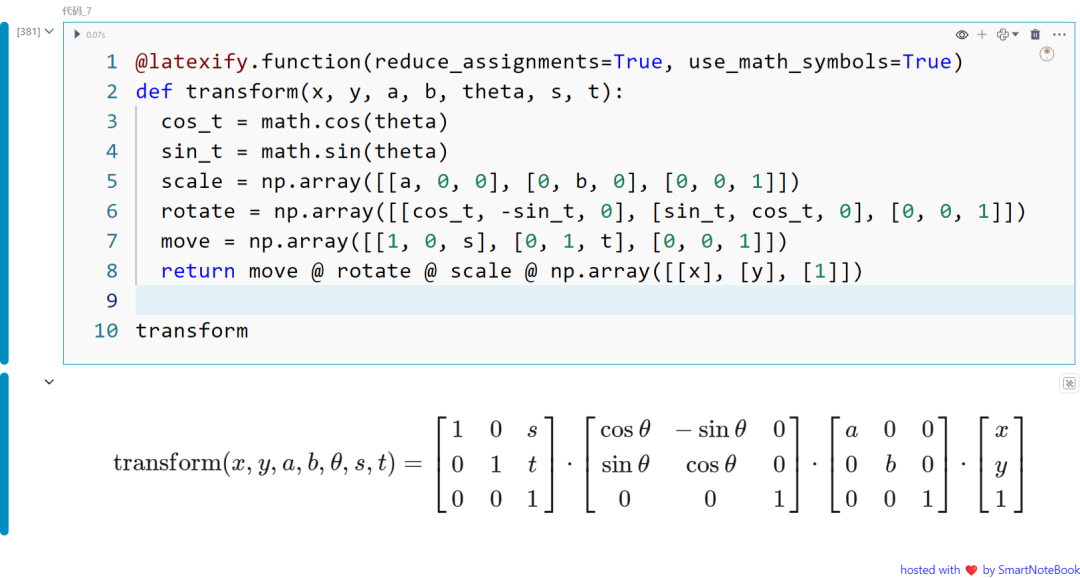
Task: Open more cell options via the ellipsis icon
Action: [1060, 33]
